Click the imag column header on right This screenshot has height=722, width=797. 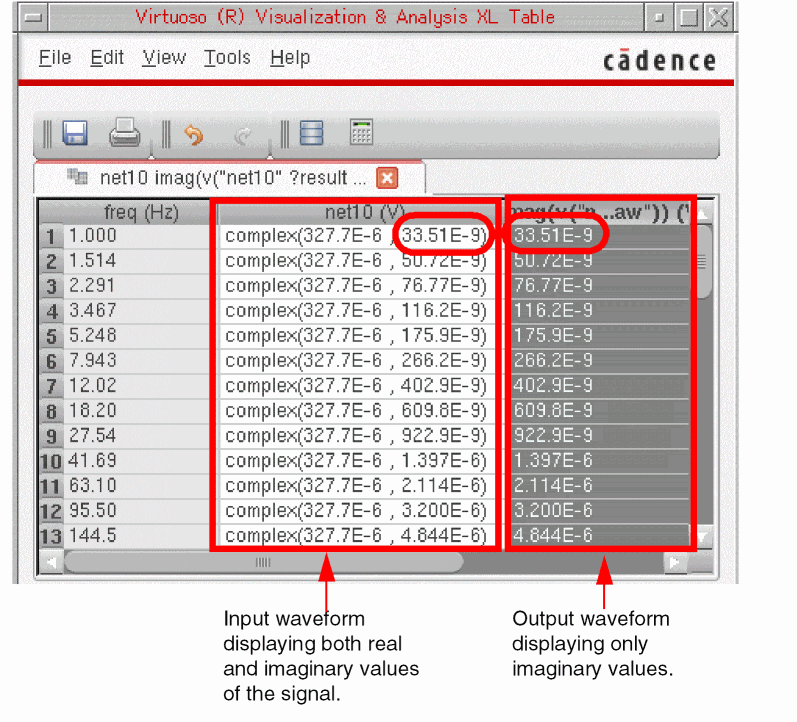(600, 213)
